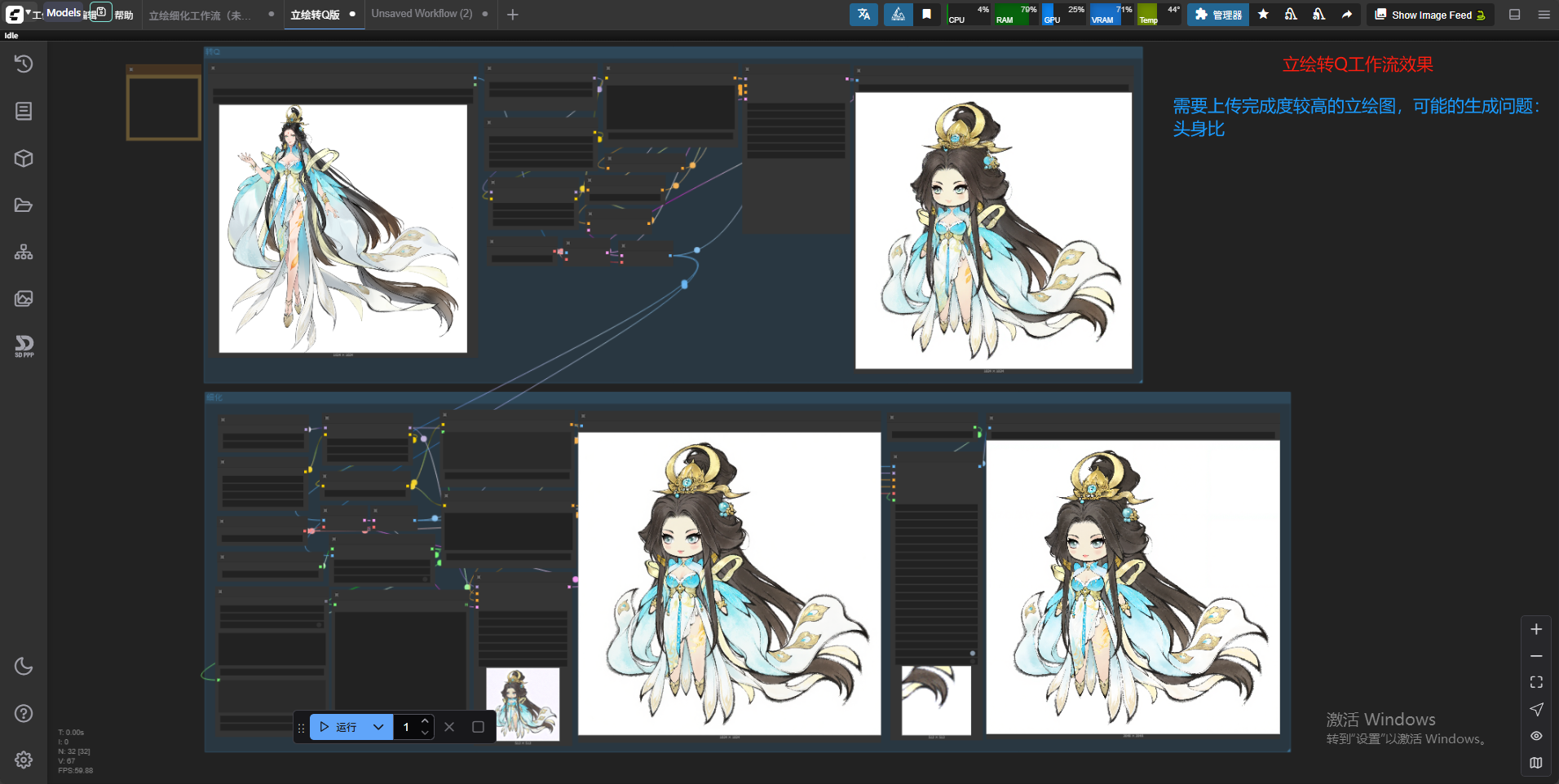This screenshot has width=1559, height=784.
Task: Click the share arrow icon in top bar
Action: (x=1347, y=15)
